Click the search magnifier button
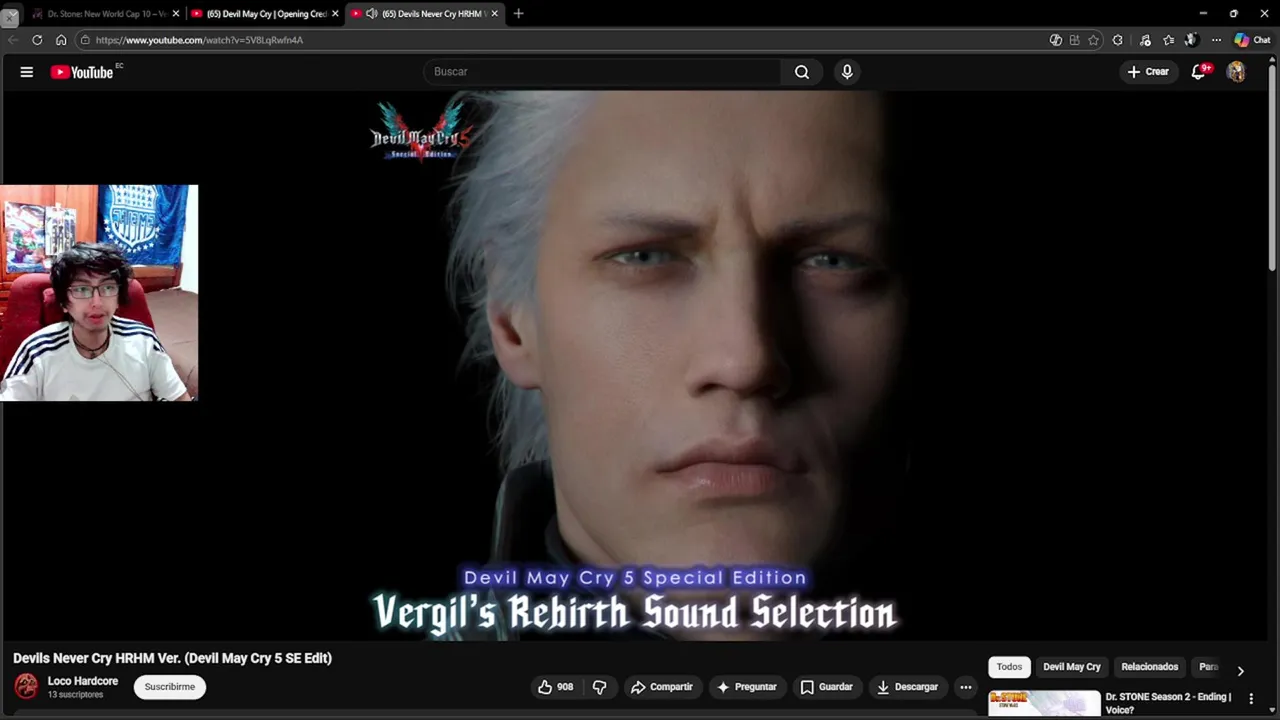Image resolution: width=1280 pixels, height=720 pixels. point(802,72)
